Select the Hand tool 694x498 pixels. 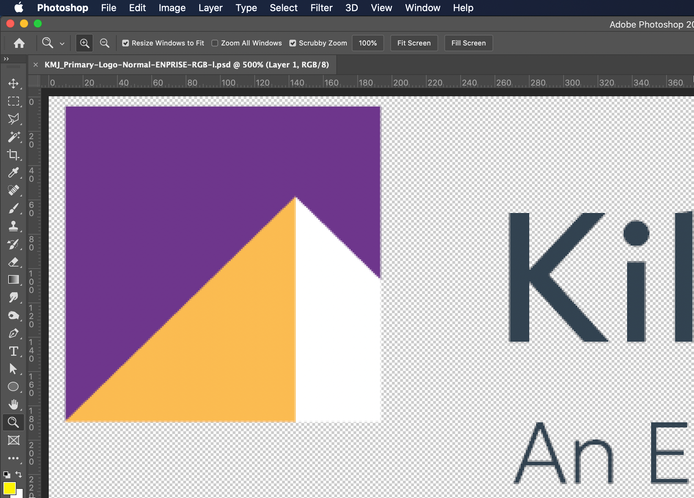point(13,404)
